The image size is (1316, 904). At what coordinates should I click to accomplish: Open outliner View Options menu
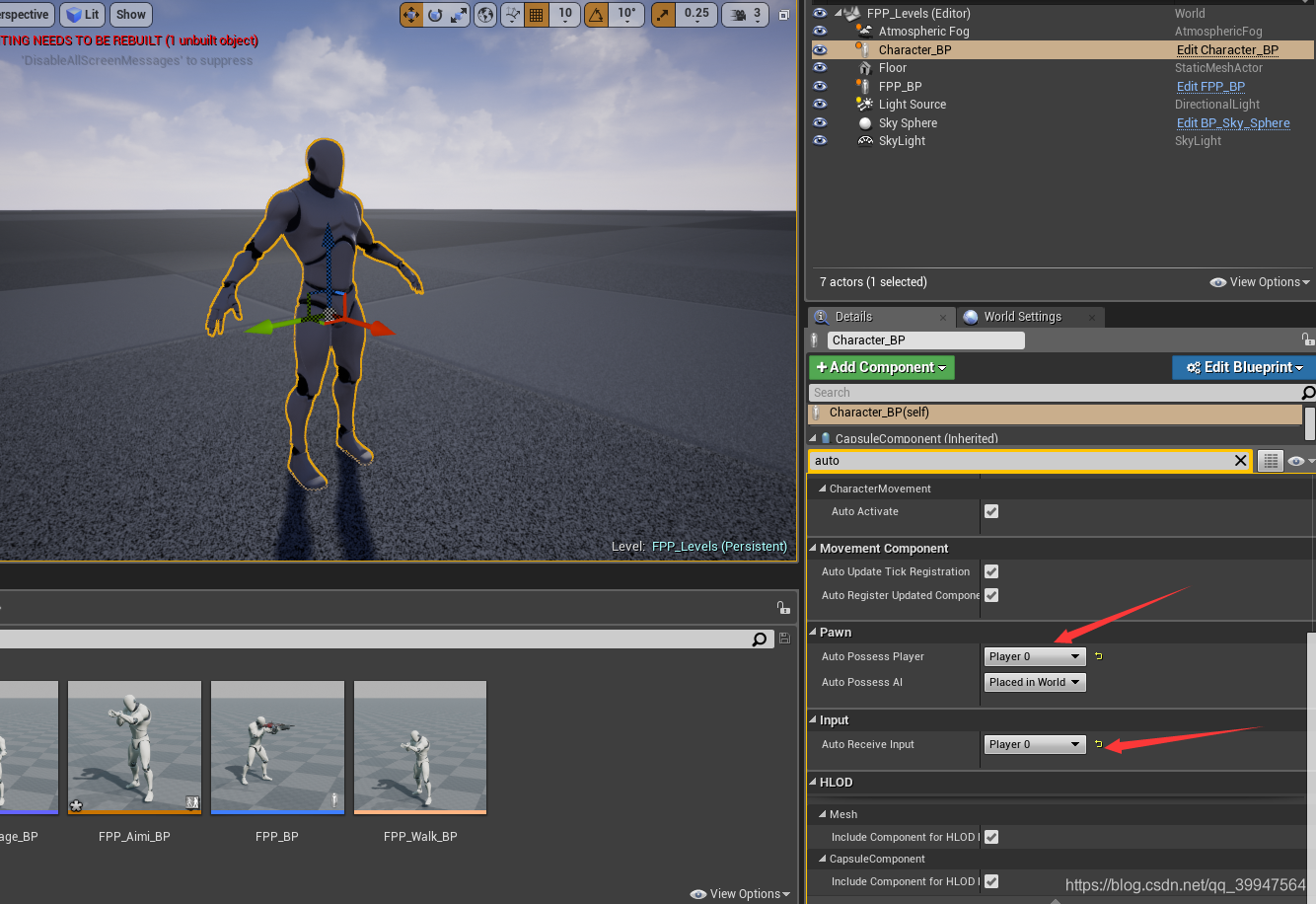point(1260,282)
